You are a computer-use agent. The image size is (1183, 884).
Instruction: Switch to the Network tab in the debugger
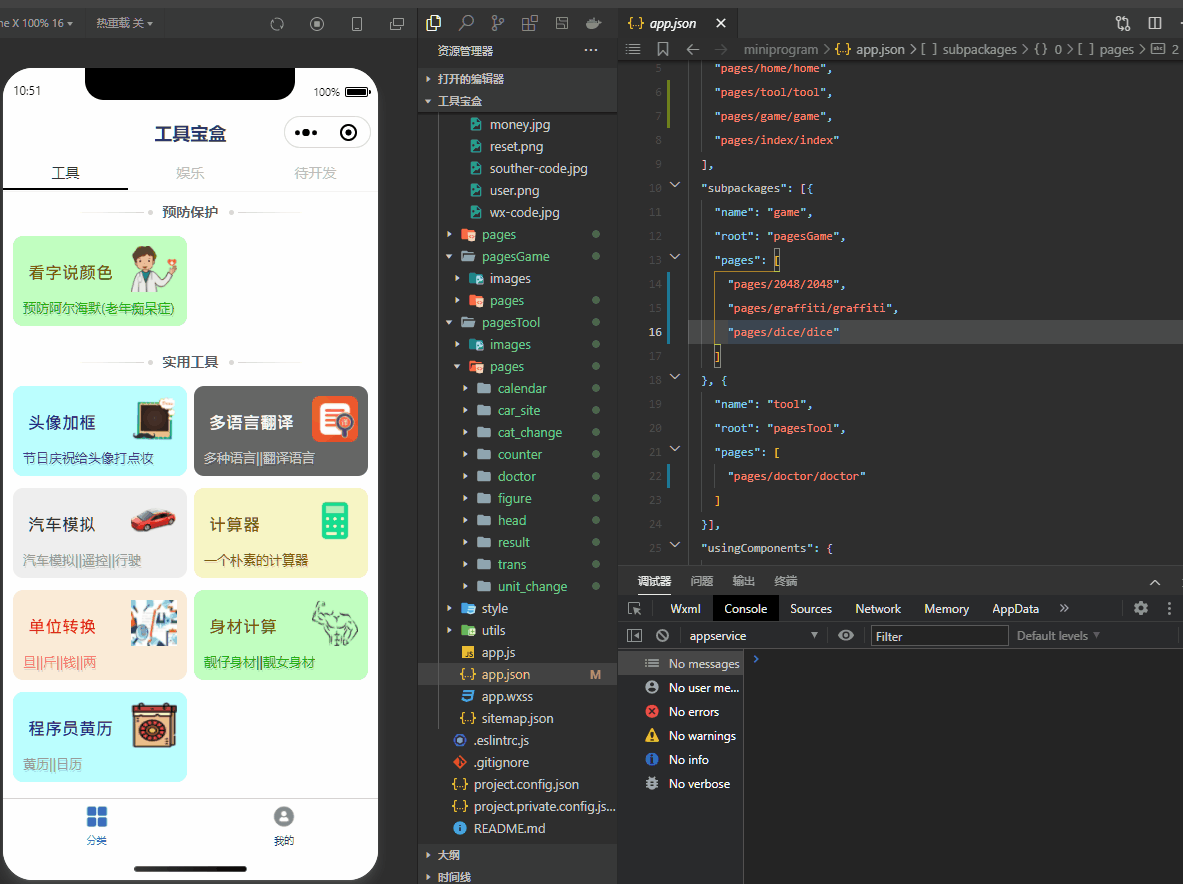click(x=877, y=608)
